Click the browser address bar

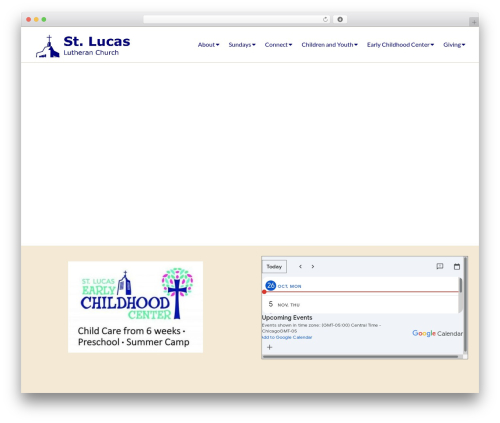[x=237, y=19]
